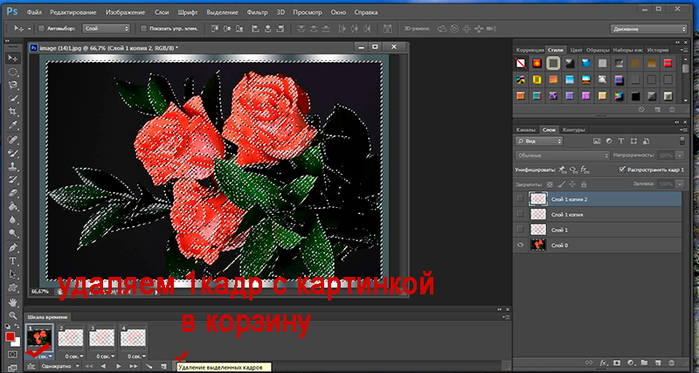Image resolution: width=699 pixels, height=373 pixels.
Task: Filter layers by pixel type icon
Action: [x=597, y=141]
